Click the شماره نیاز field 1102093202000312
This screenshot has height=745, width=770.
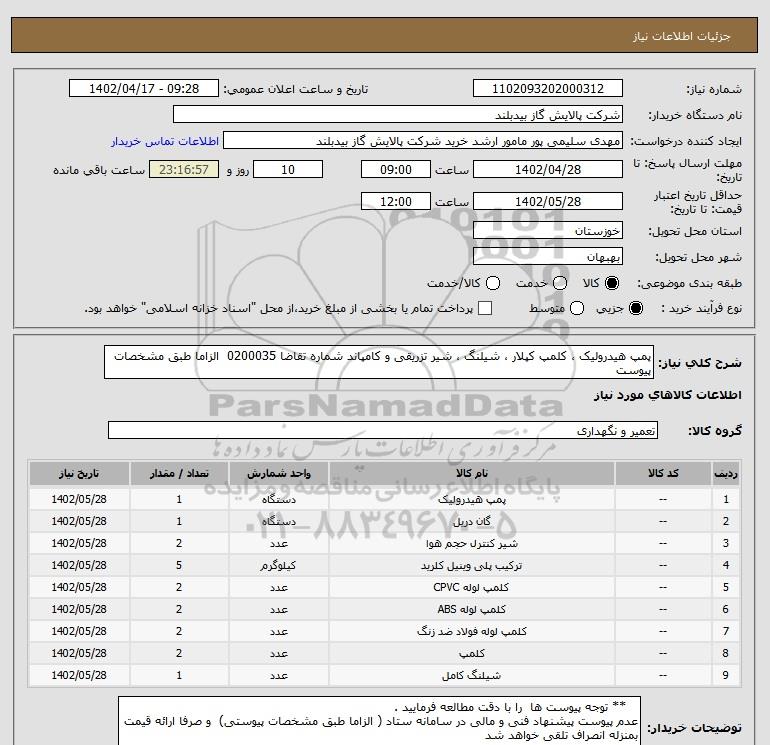coord(548,88)
